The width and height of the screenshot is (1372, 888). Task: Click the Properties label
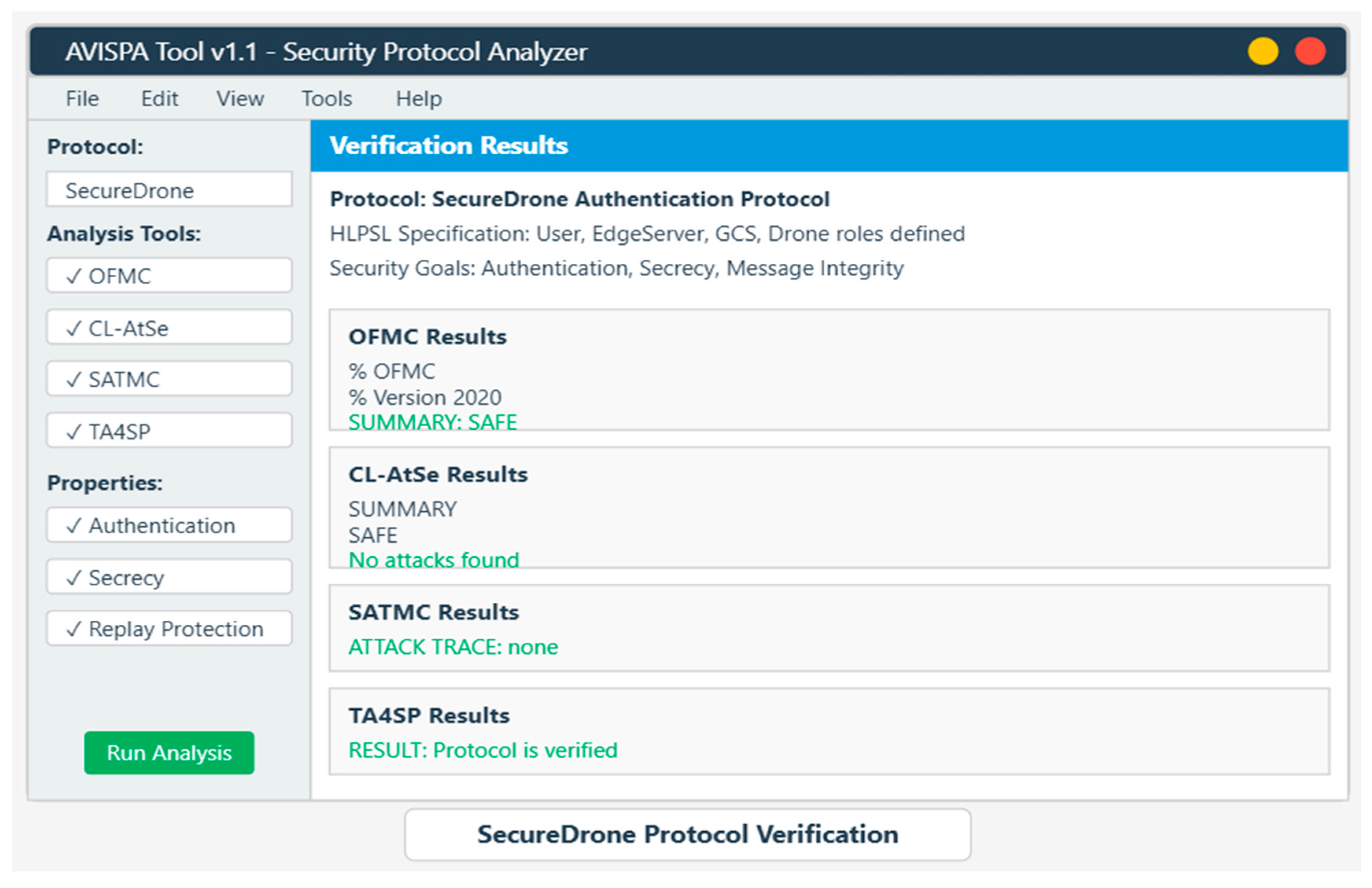pos(104,483)
